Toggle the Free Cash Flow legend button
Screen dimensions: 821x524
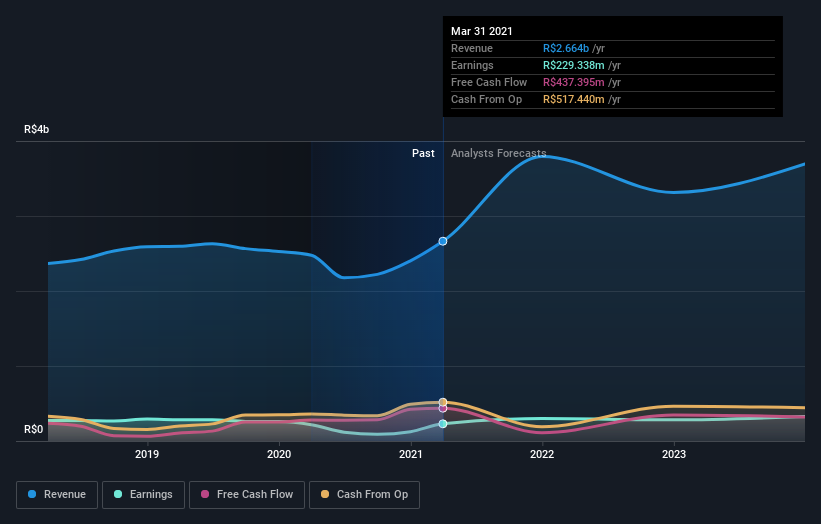247,495
